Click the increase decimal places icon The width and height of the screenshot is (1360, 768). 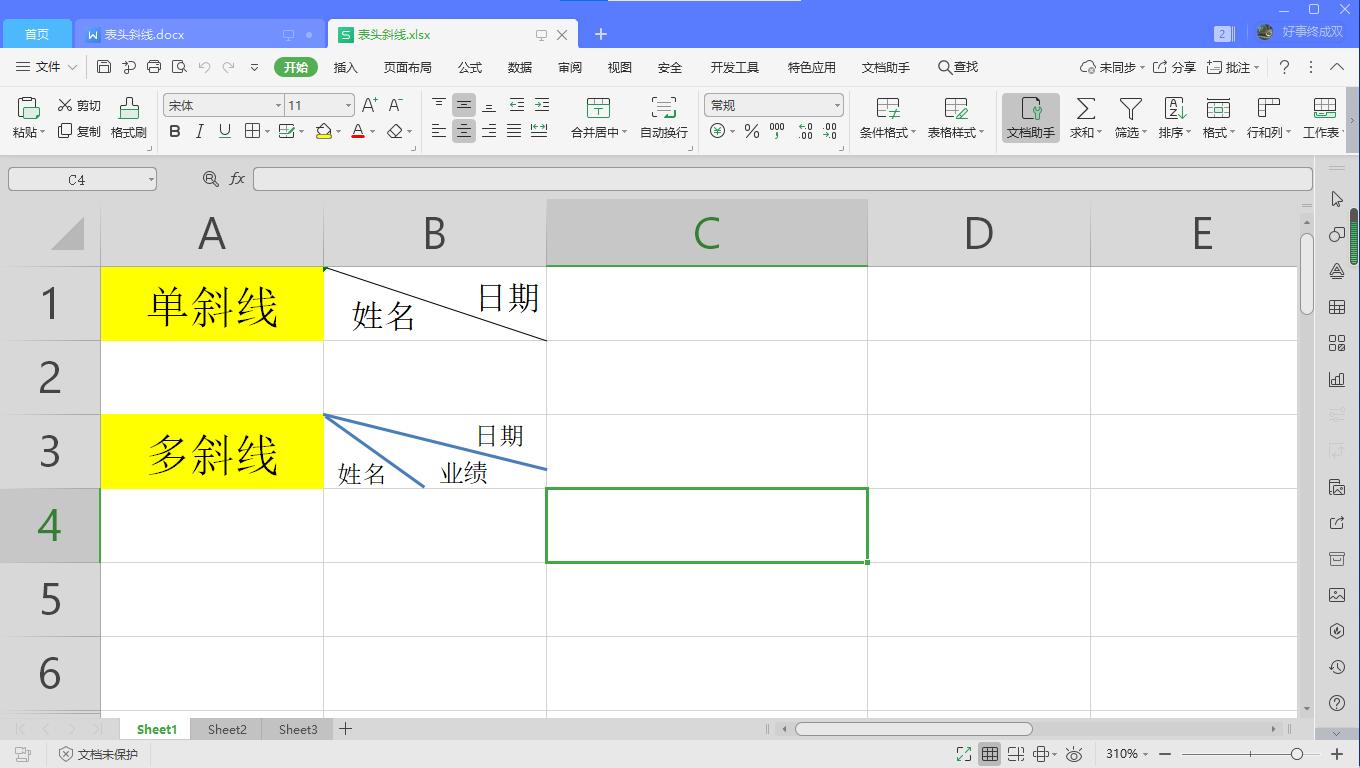point(805,131)
